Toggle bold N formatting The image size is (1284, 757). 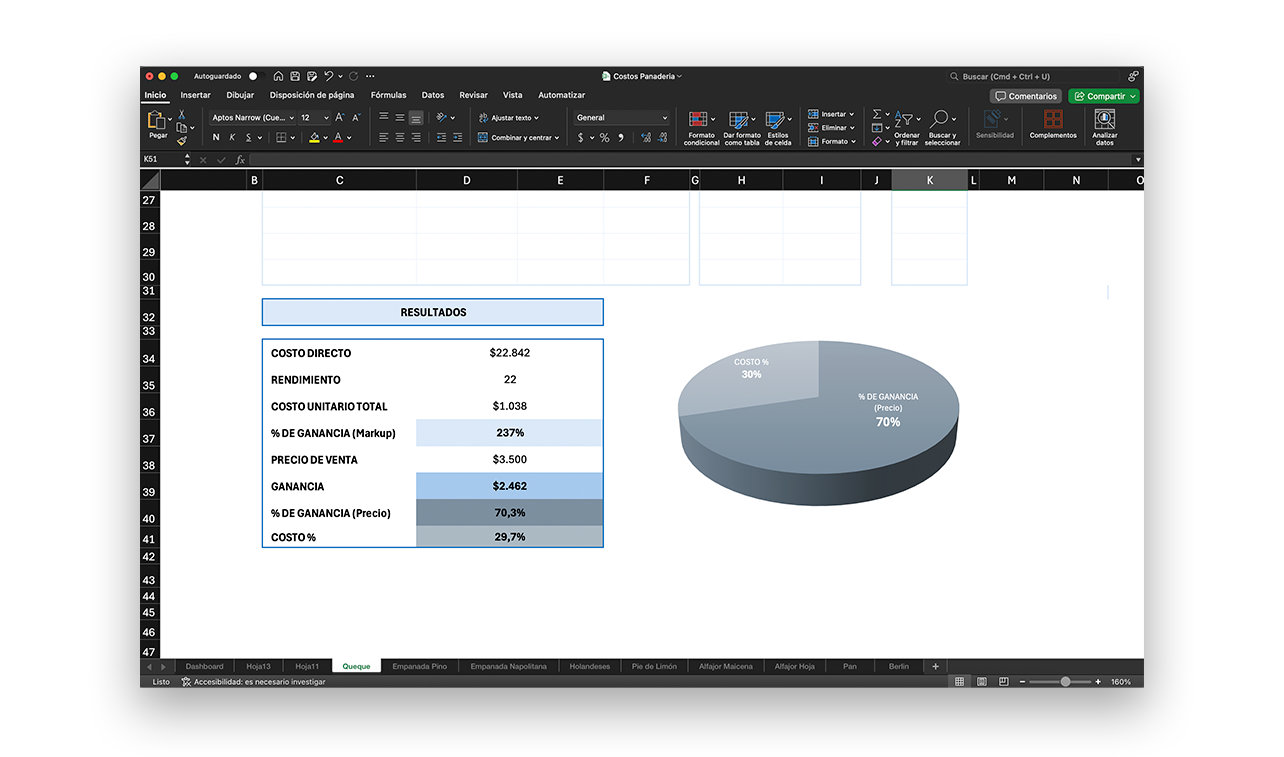216,137
